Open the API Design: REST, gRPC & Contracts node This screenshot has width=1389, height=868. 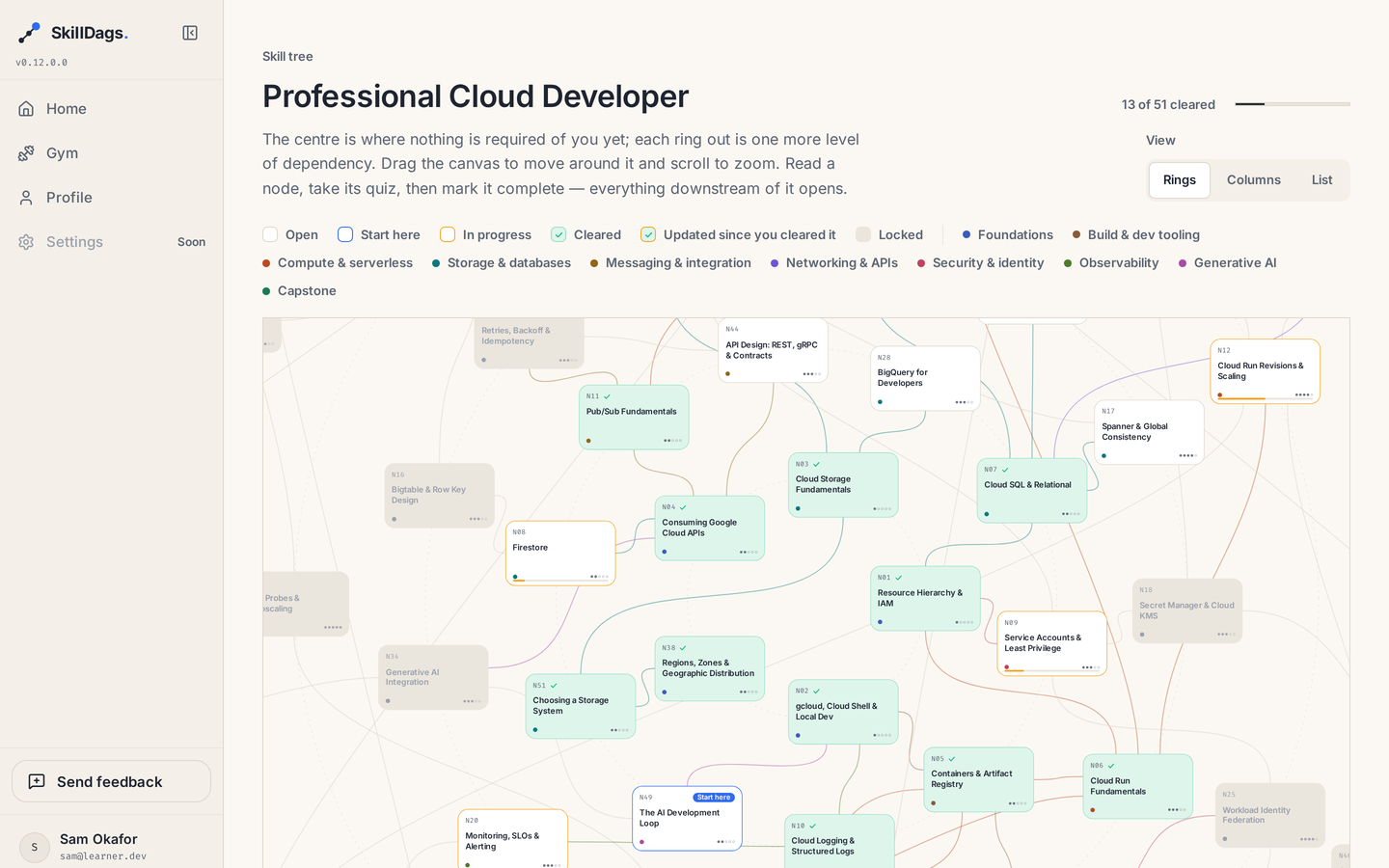[774, 350]
